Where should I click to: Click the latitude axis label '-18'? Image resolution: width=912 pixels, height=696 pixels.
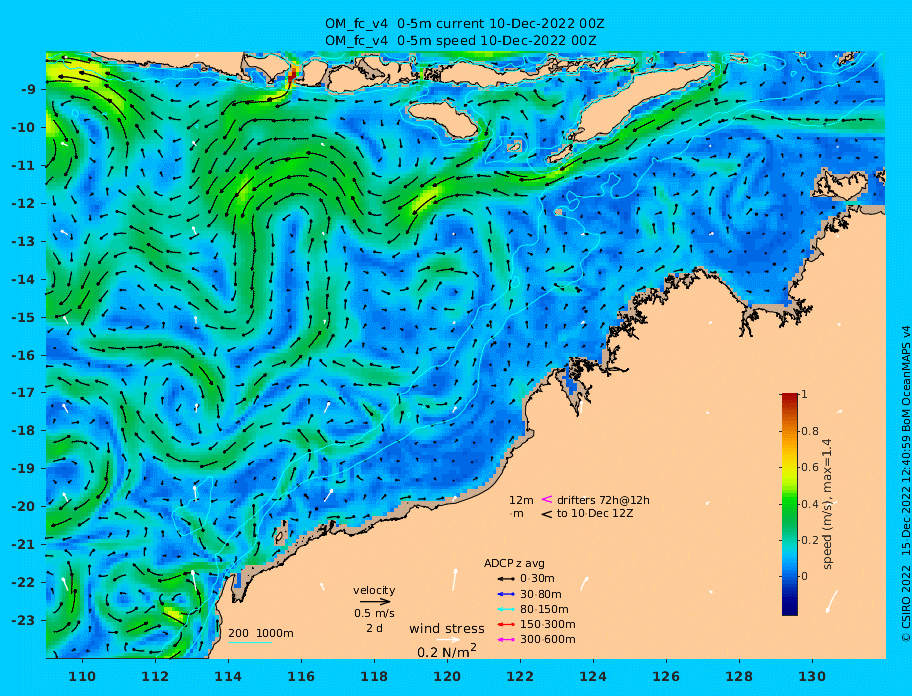coord(24,430)
